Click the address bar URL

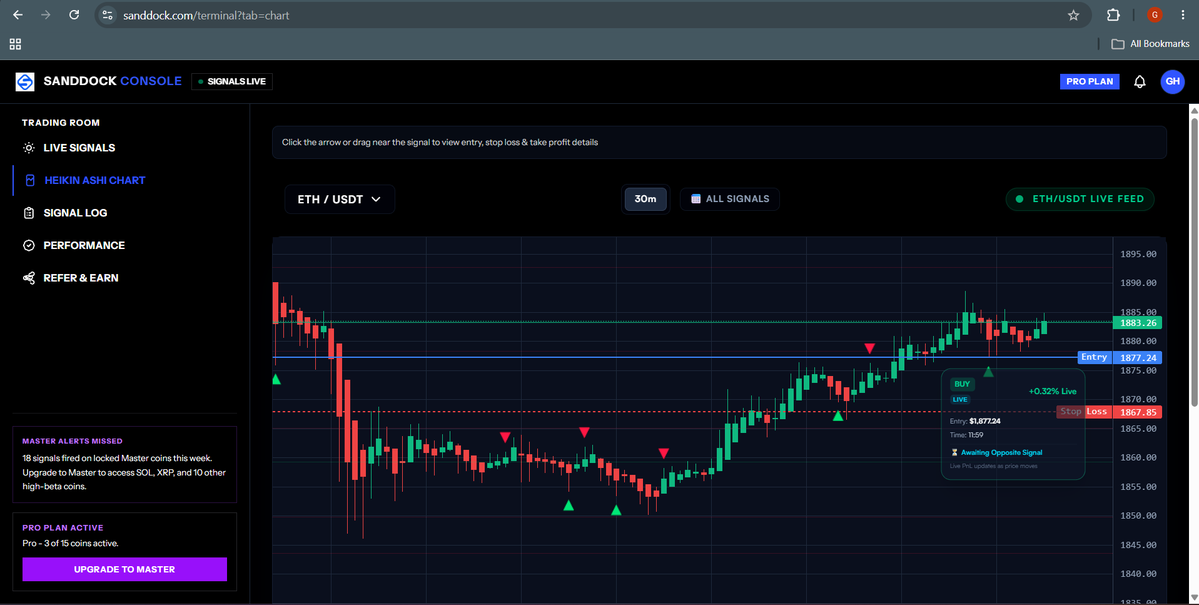tap(206, 15)
